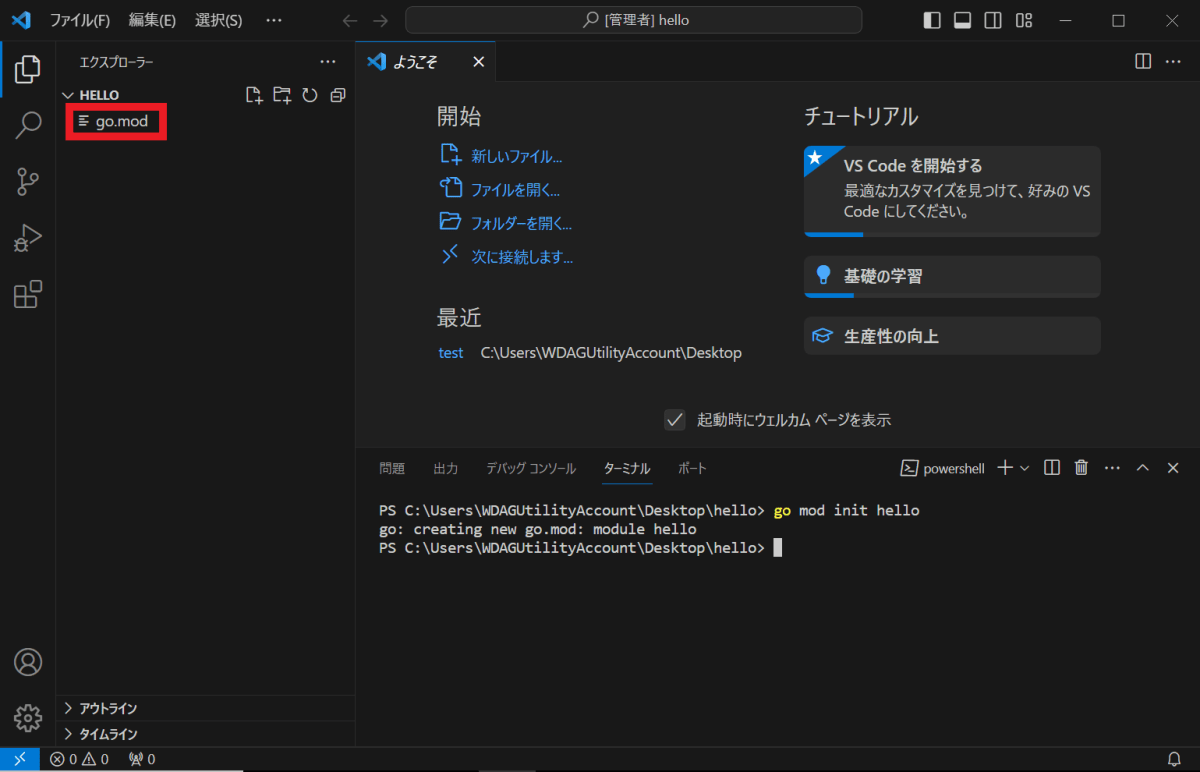Switch to the 出力 panel tab
This screenshot has height=772, width=1200.
click(x=445, y=468)
